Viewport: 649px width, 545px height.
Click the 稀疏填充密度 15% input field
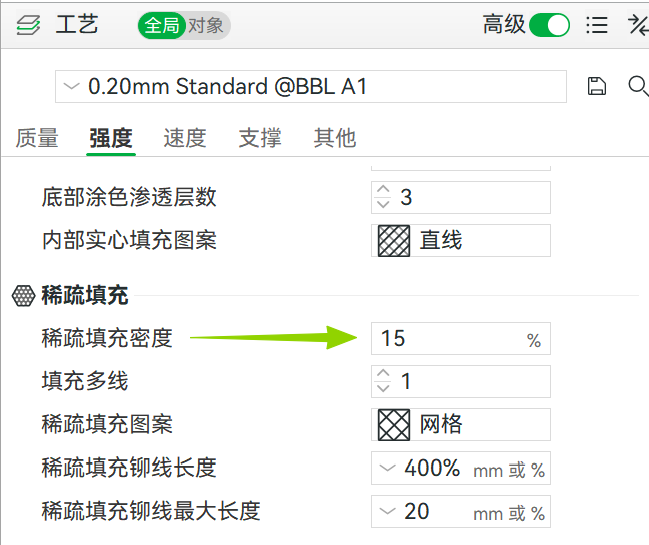click(450, 338)
